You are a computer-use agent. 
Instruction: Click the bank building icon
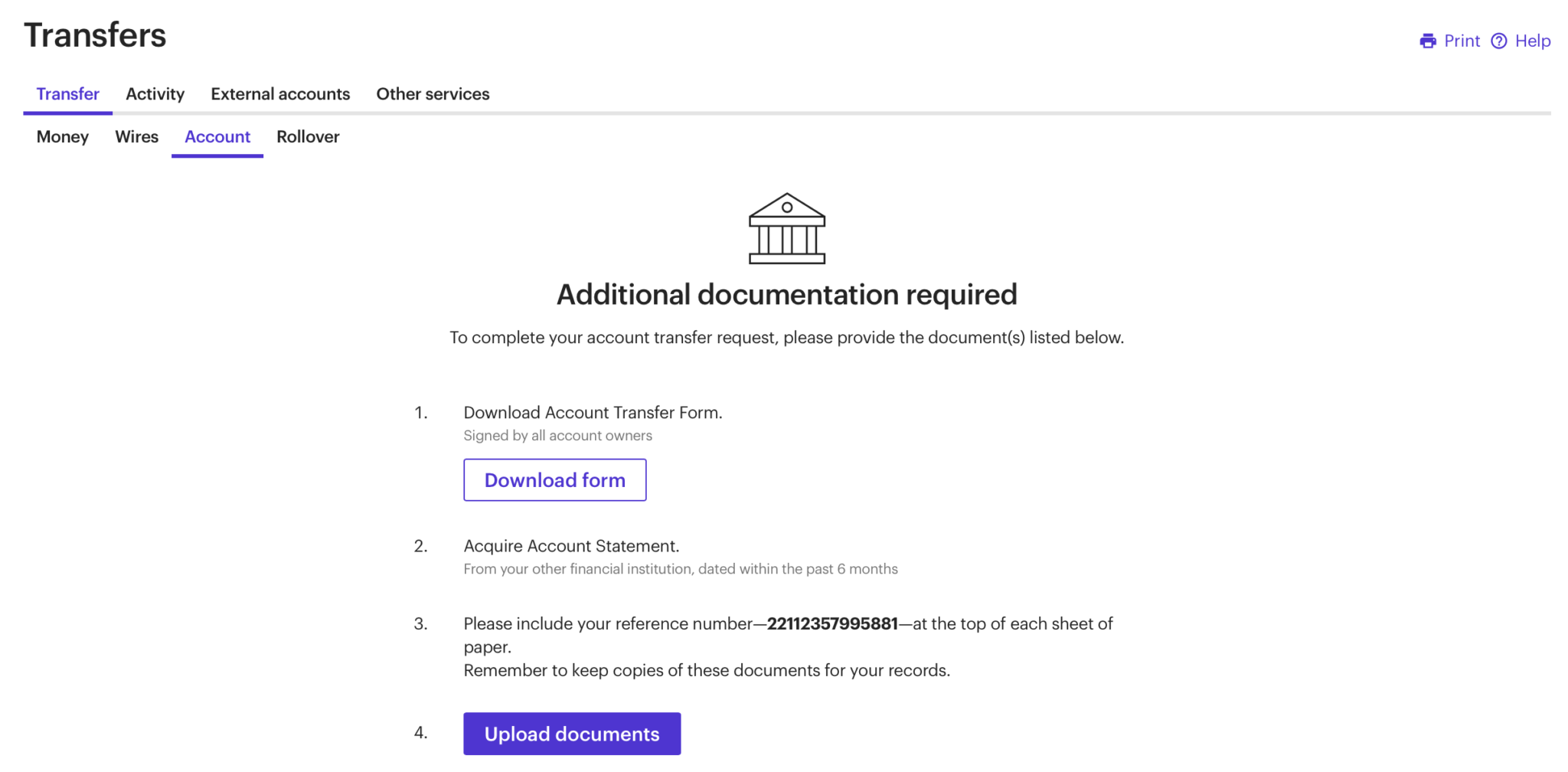(786, 228)
